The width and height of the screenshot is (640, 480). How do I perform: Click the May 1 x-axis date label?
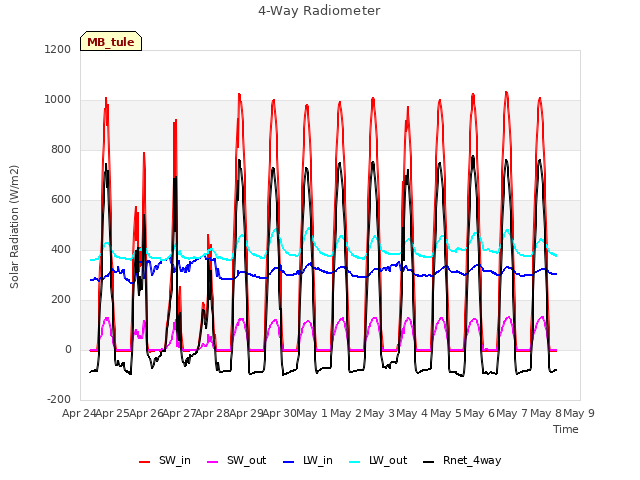[312, 413]
